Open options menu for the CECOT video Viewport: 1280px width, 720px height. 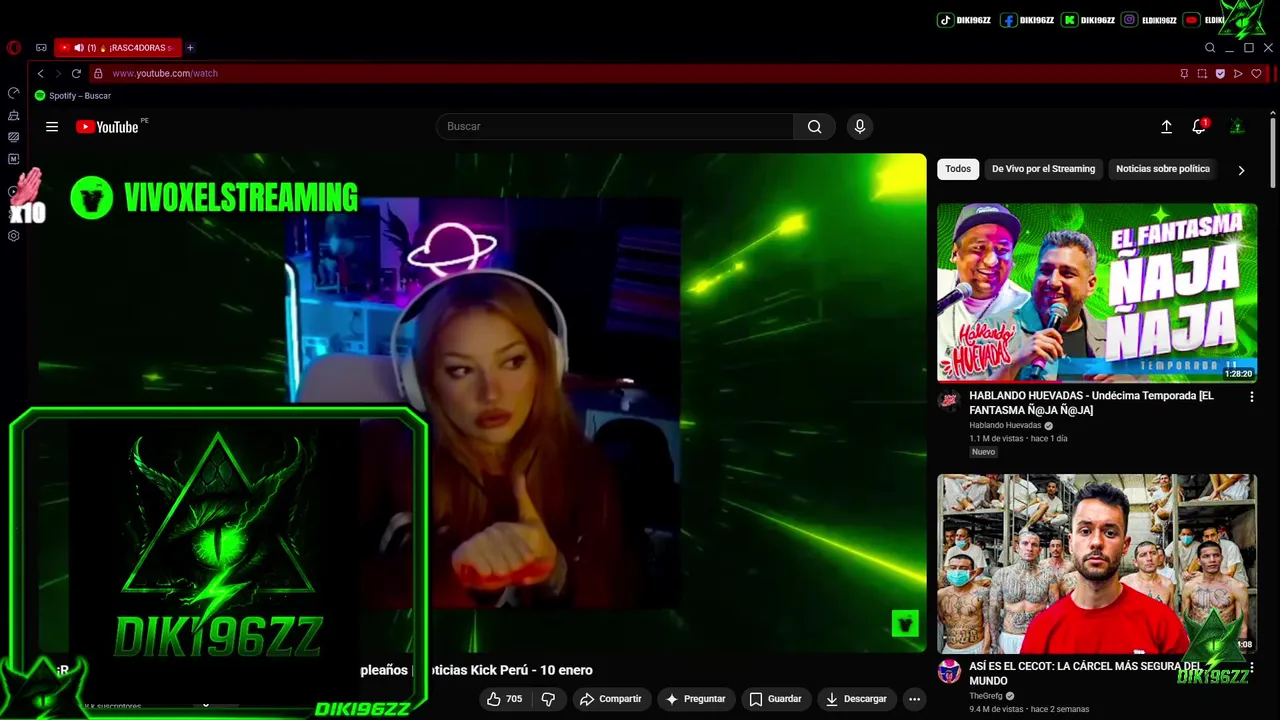click(x=1251, y=667)
